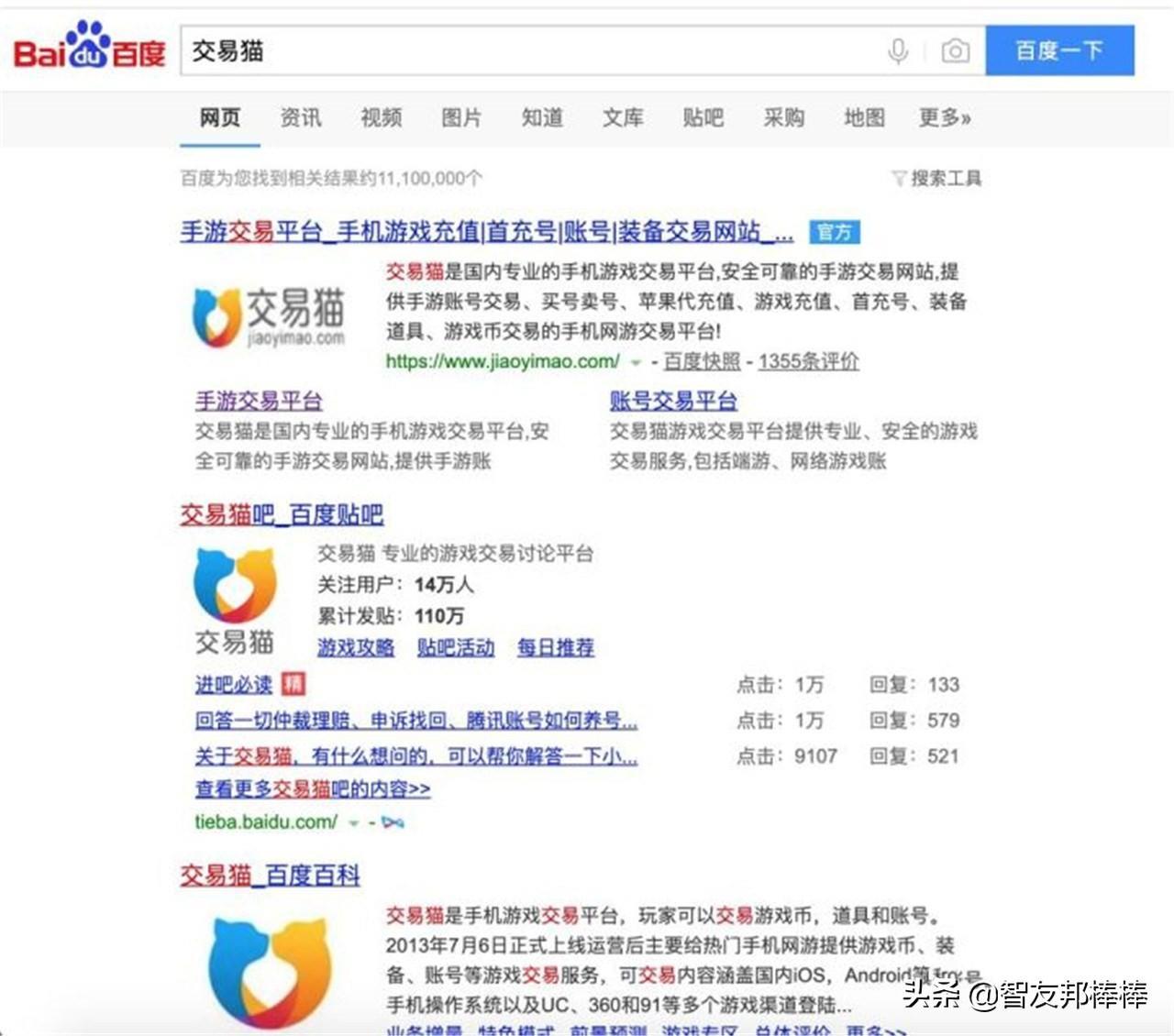Image resolution: width=1174 pixels, height=1036 pixels.
Task: Click the 百度一下 search button
Action: click(x=1059, y=50)
